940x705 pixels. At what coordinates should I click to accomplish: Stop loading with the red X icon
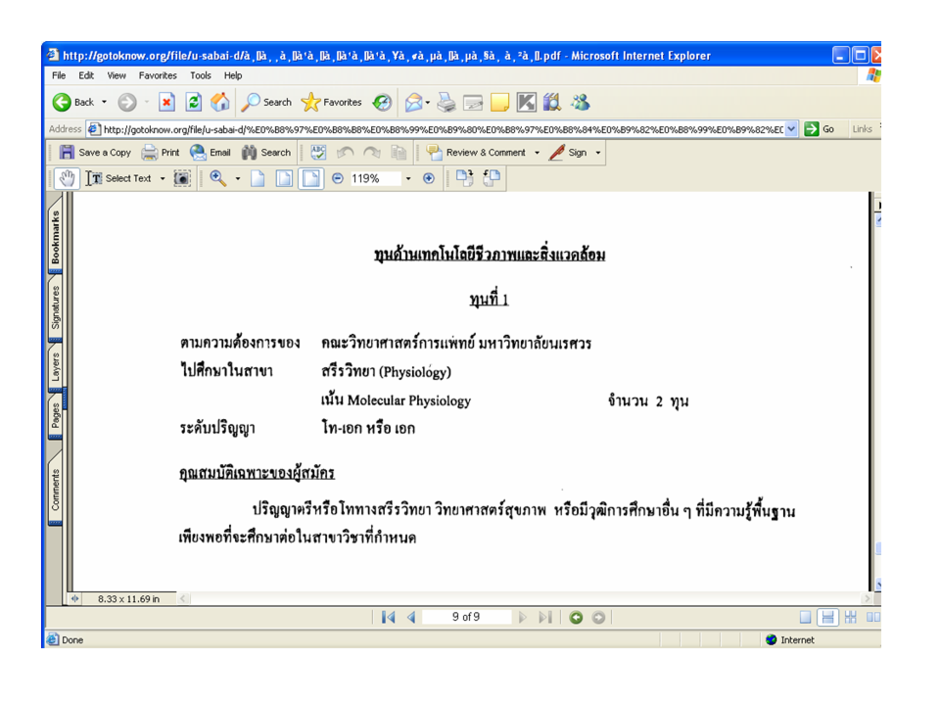(167, 103)
